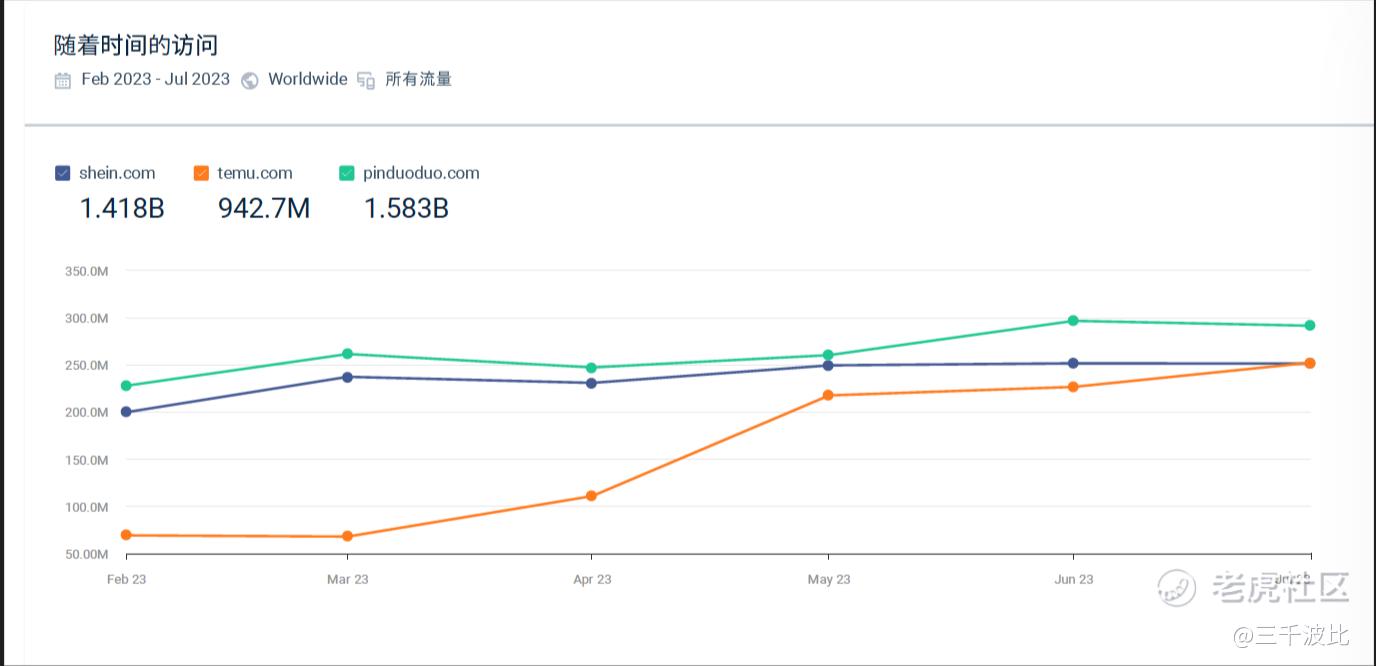
Task: Select the shein.com data point for Feb 23
Action: tap(126, 412)
